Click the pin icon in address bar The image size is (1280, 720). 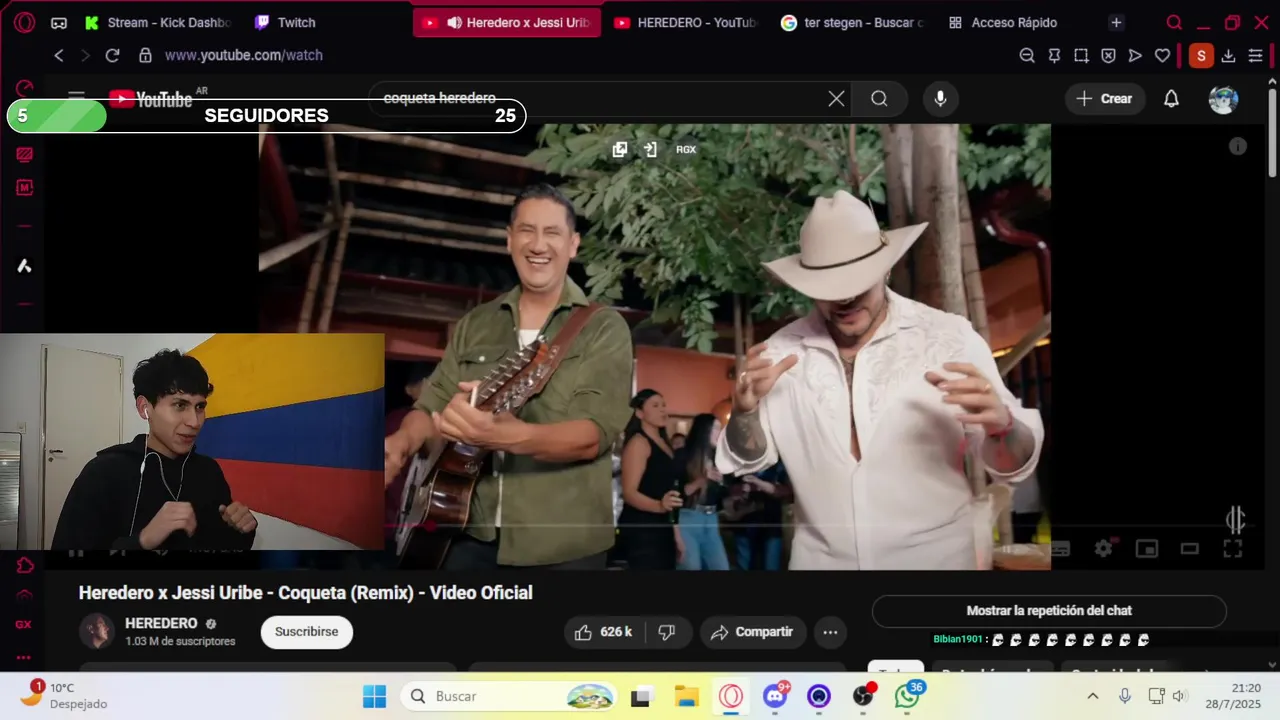[1054, 56]
